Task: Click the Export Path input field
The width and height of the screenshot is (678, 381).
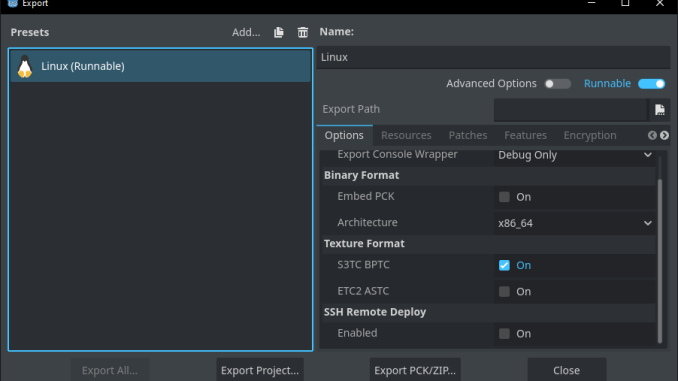Action: 570,109
